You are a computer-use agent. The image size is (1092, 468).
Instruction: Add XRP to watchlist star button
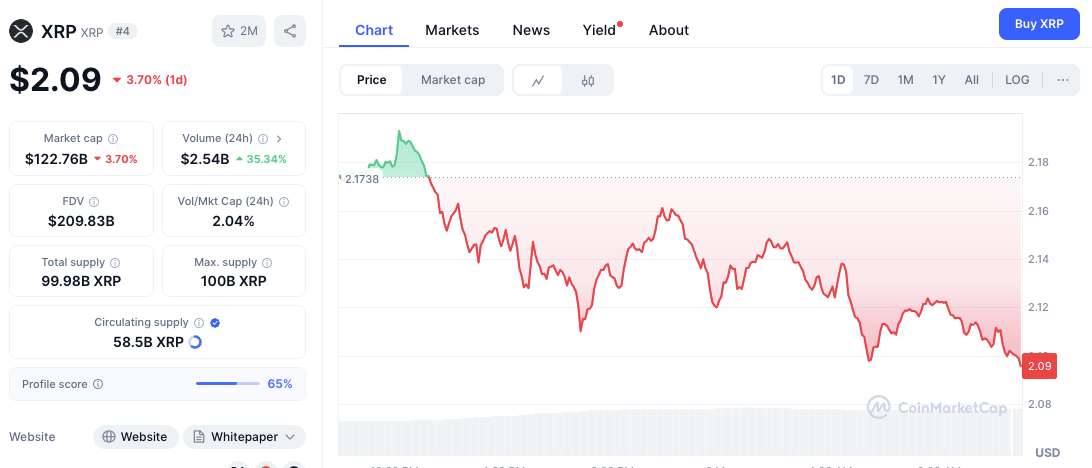point(238,31)
